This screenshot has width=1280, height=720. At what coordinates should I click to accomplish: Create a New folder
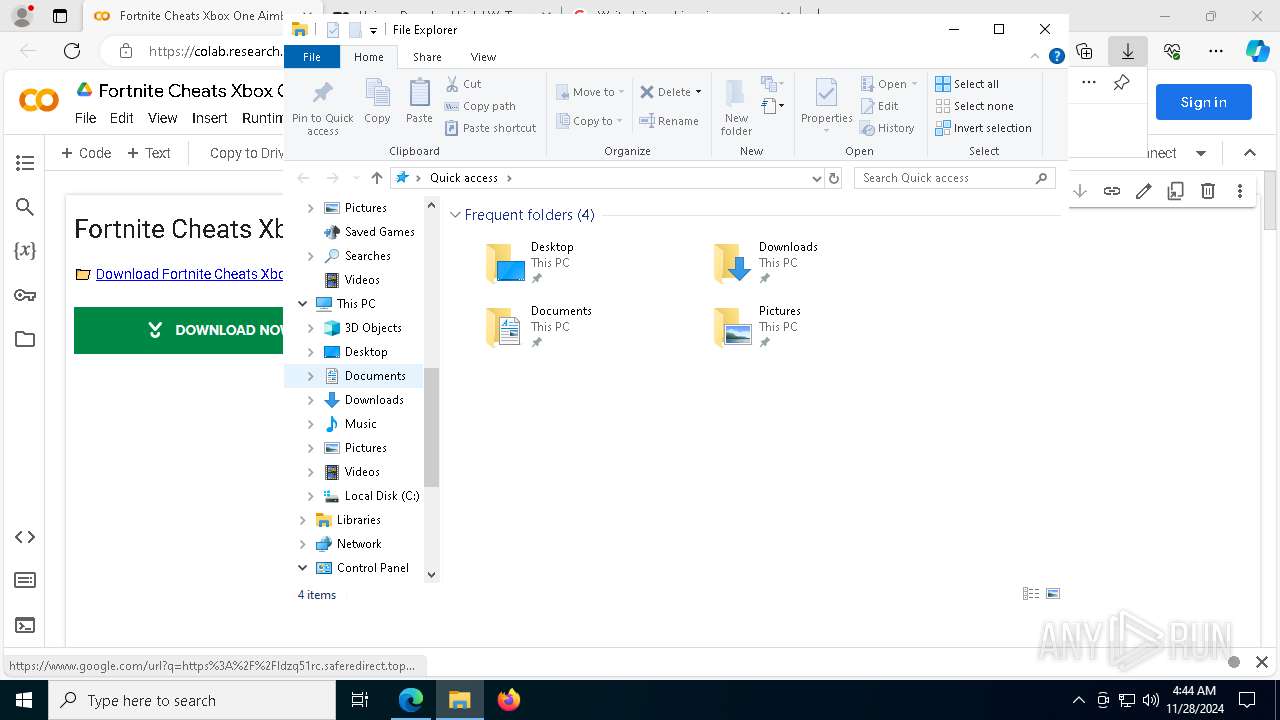tap(736, 107)
